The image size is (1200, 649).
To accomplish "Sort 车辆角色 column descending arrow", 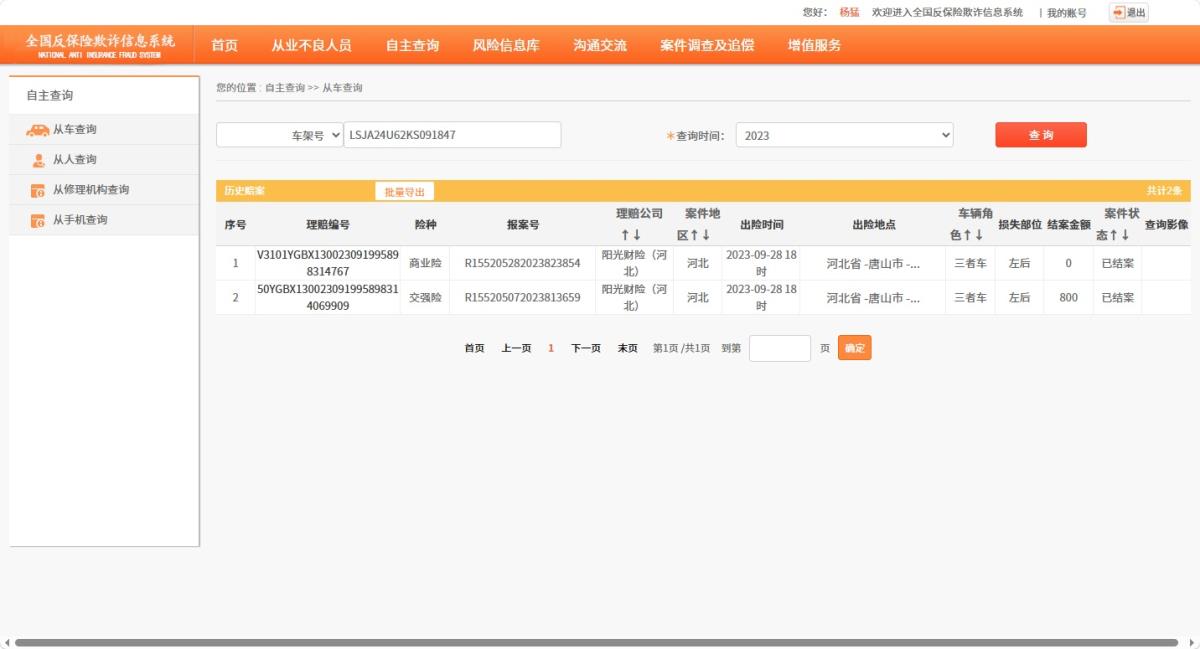I will click(979, 235).
